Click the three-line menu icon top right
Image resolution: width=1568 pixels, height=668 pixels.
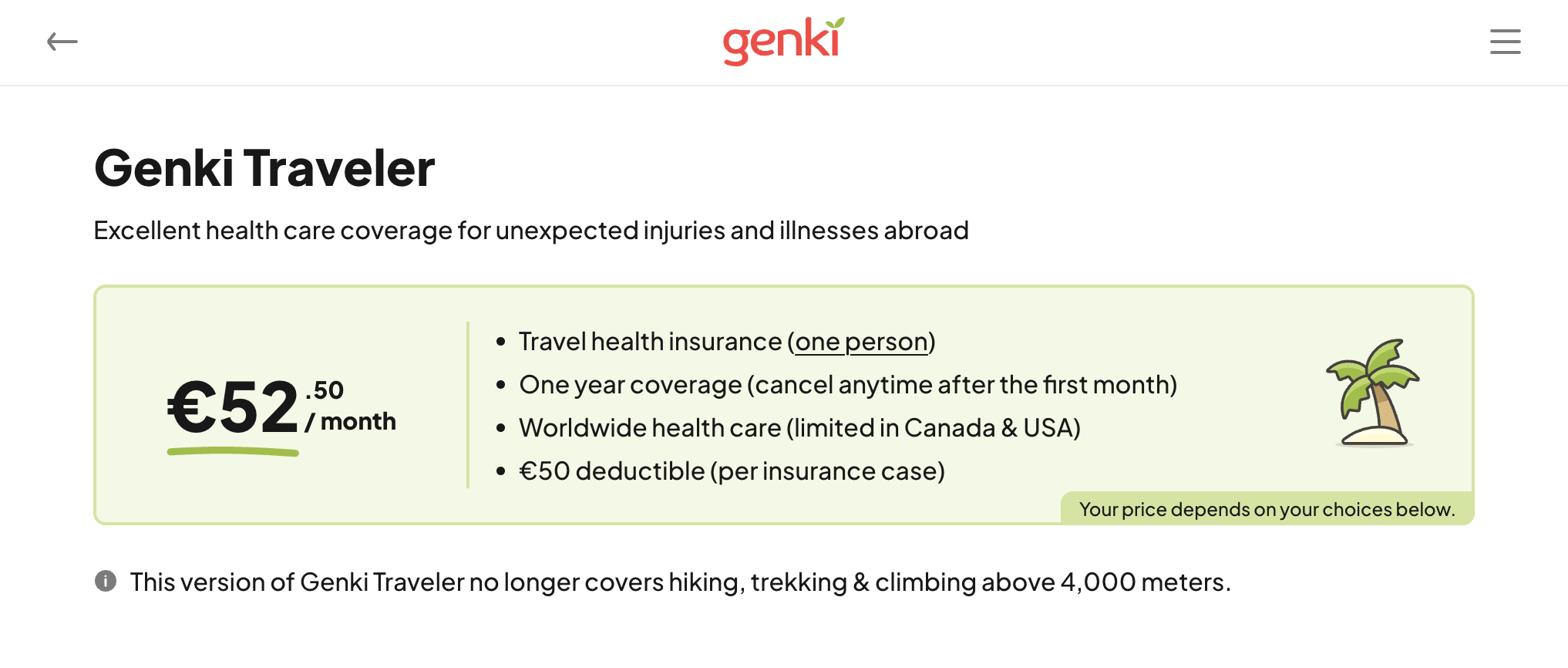coord(1504,42)
